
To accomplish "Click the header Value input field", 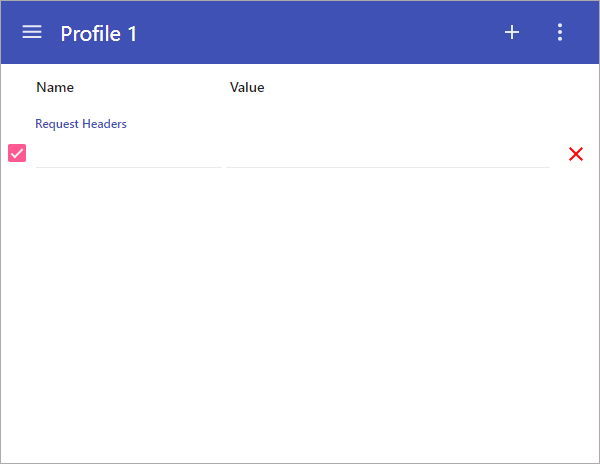I will tap(388, 154).
